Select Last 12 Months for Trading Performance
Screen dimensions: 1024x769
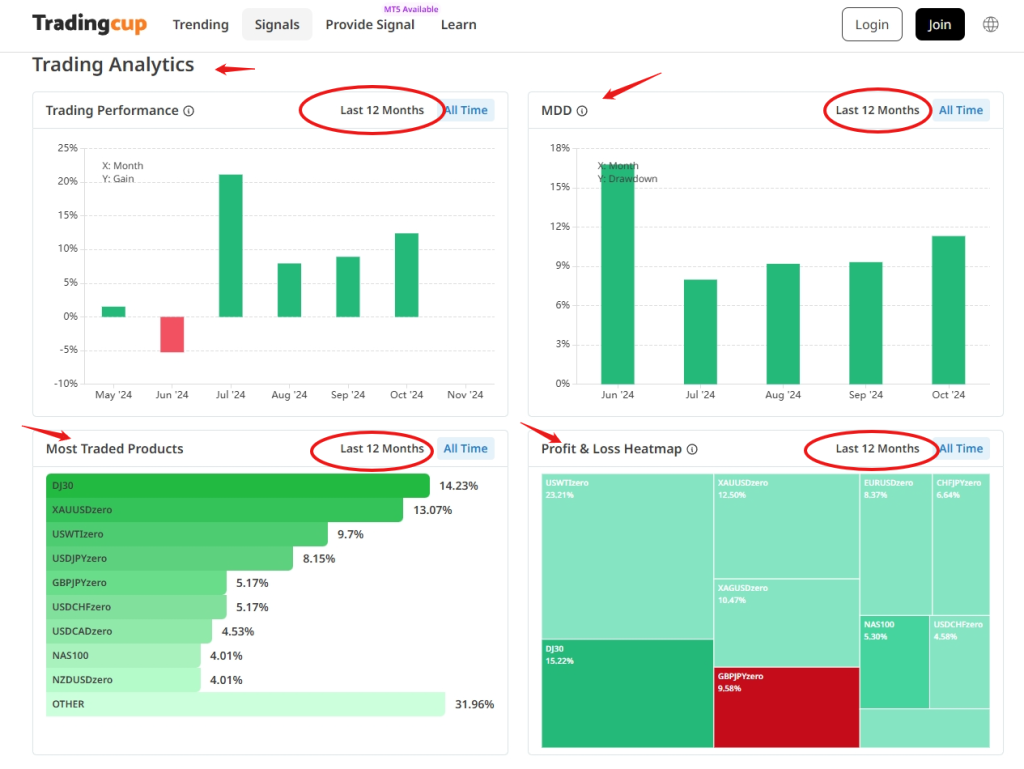382,110
